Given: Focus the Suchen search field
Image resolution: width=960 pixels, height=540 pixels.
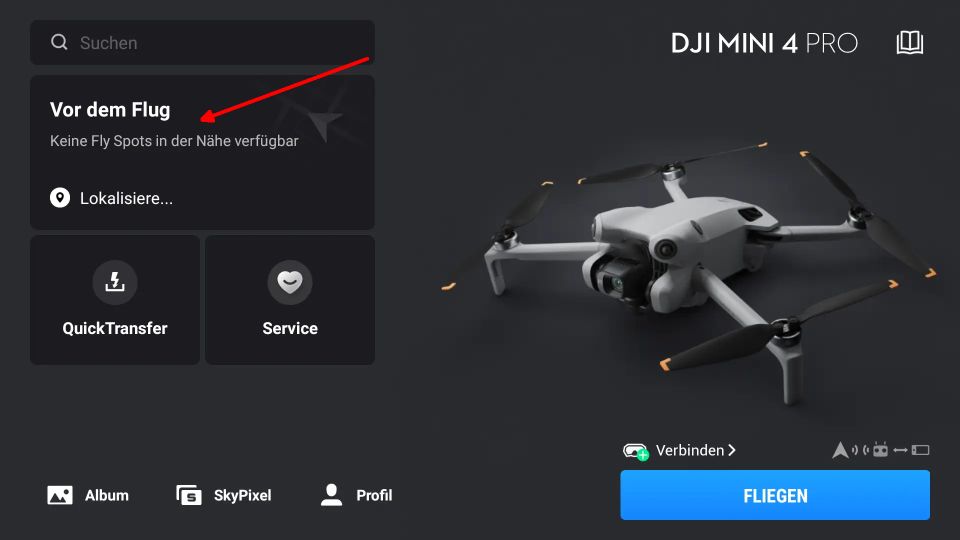Looking at the screenshot, I should (x=202, y=43).
